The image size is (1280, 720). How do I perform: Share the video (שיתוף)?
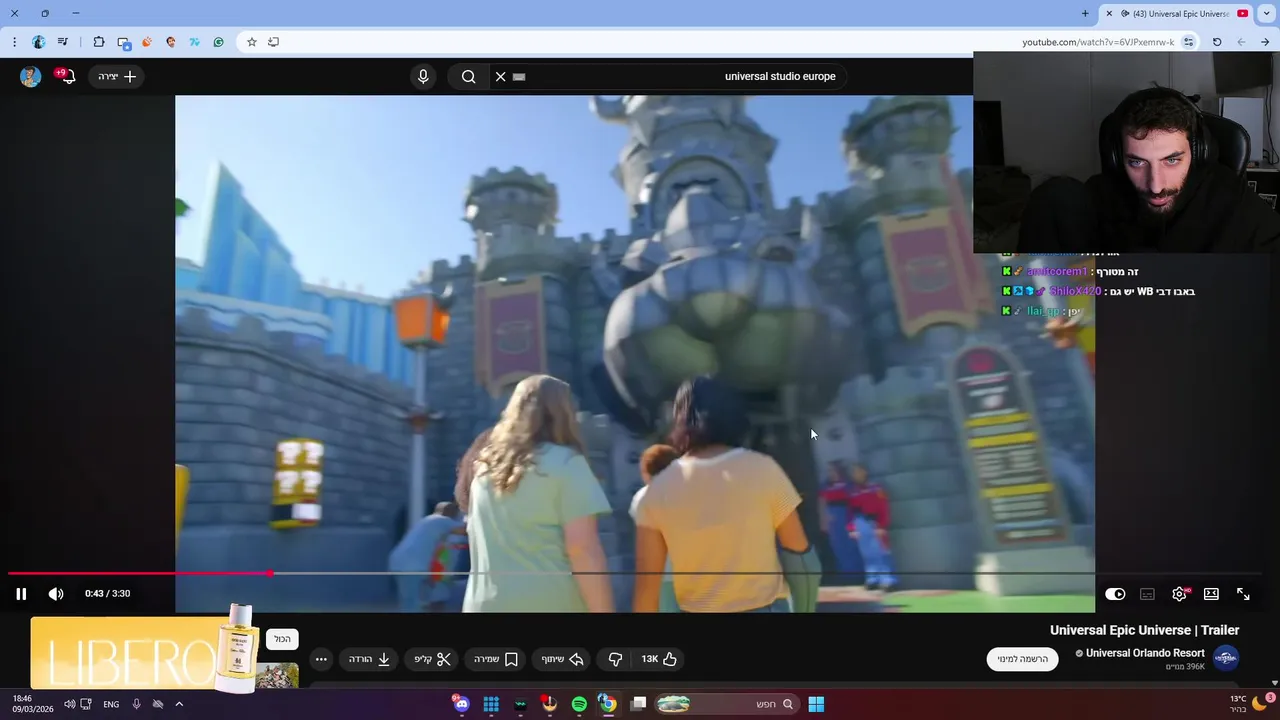click(x=562, y=659)
